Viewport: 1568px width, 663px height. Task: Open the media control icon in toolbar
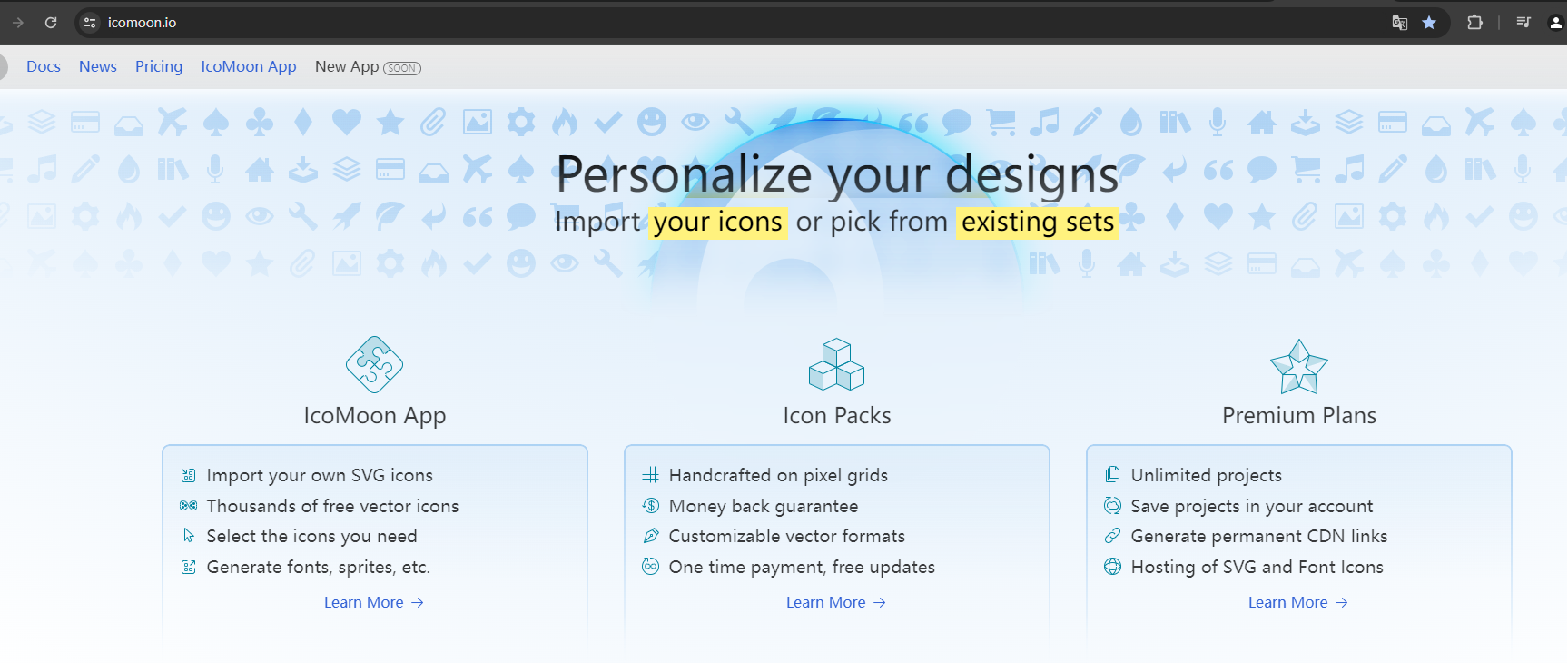click(1524, 23)
